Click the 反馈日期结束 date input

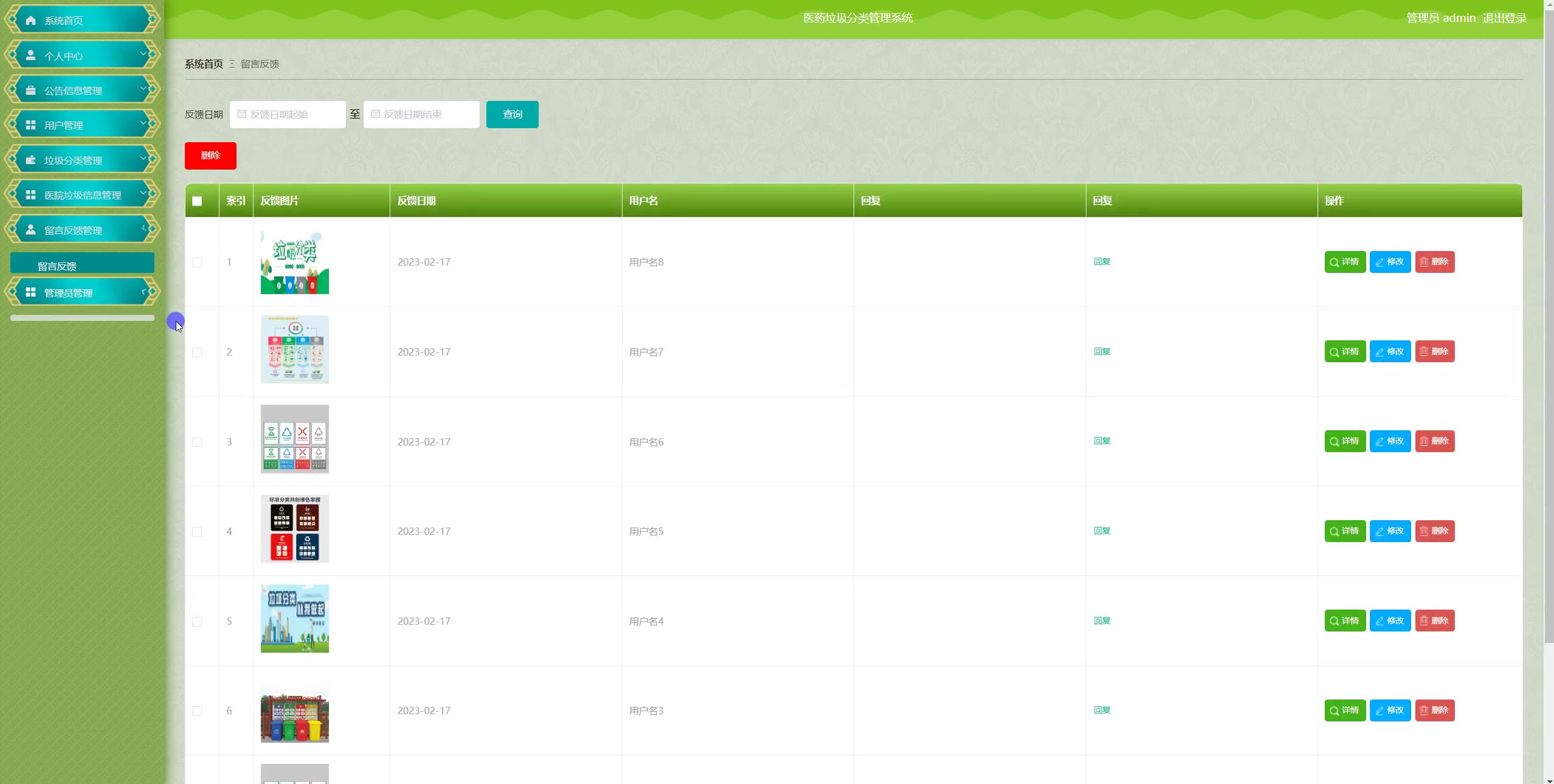point(421,114)
